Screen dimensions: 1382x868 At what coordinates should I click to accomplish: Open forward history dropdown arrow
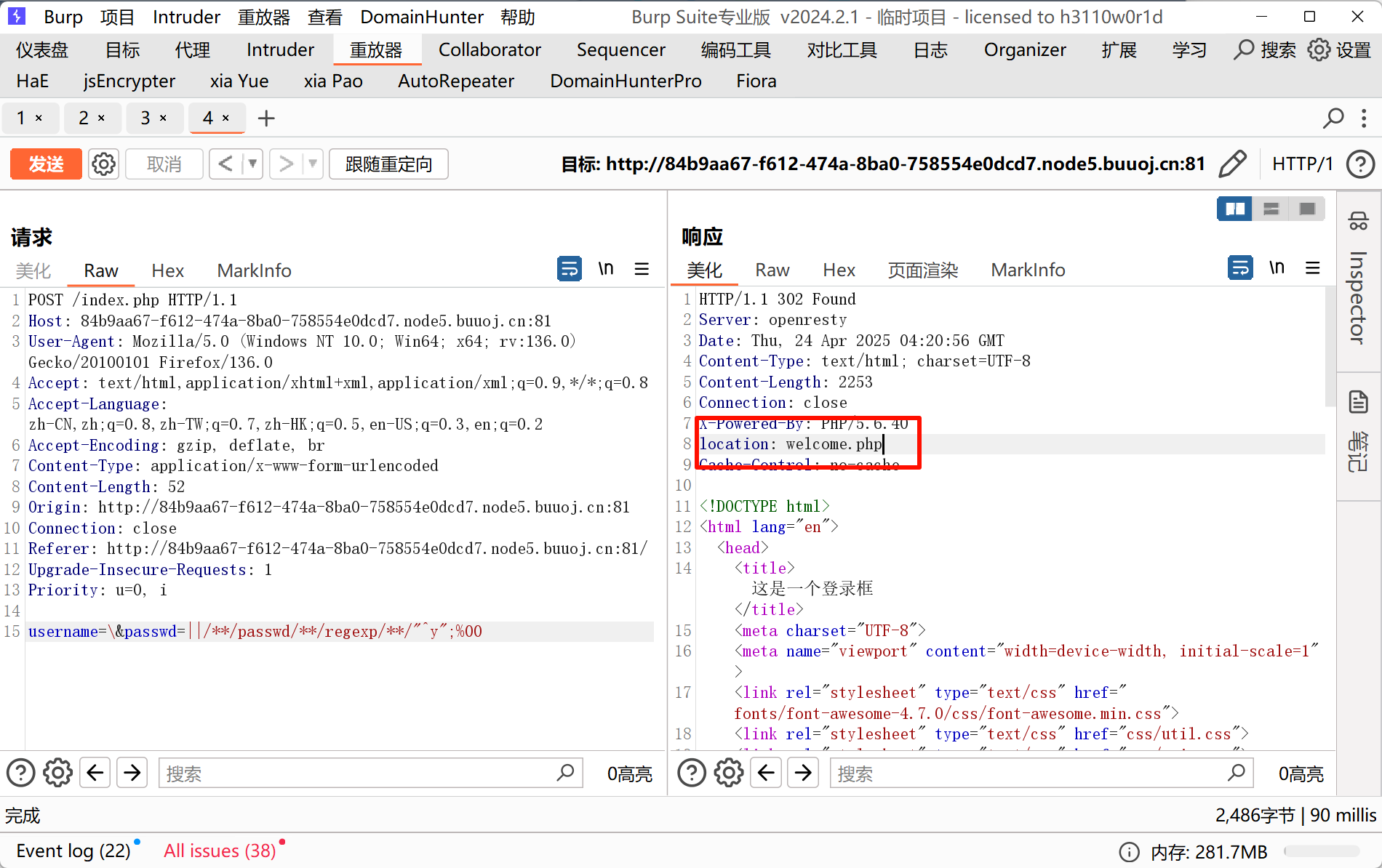tap(313, 164)
